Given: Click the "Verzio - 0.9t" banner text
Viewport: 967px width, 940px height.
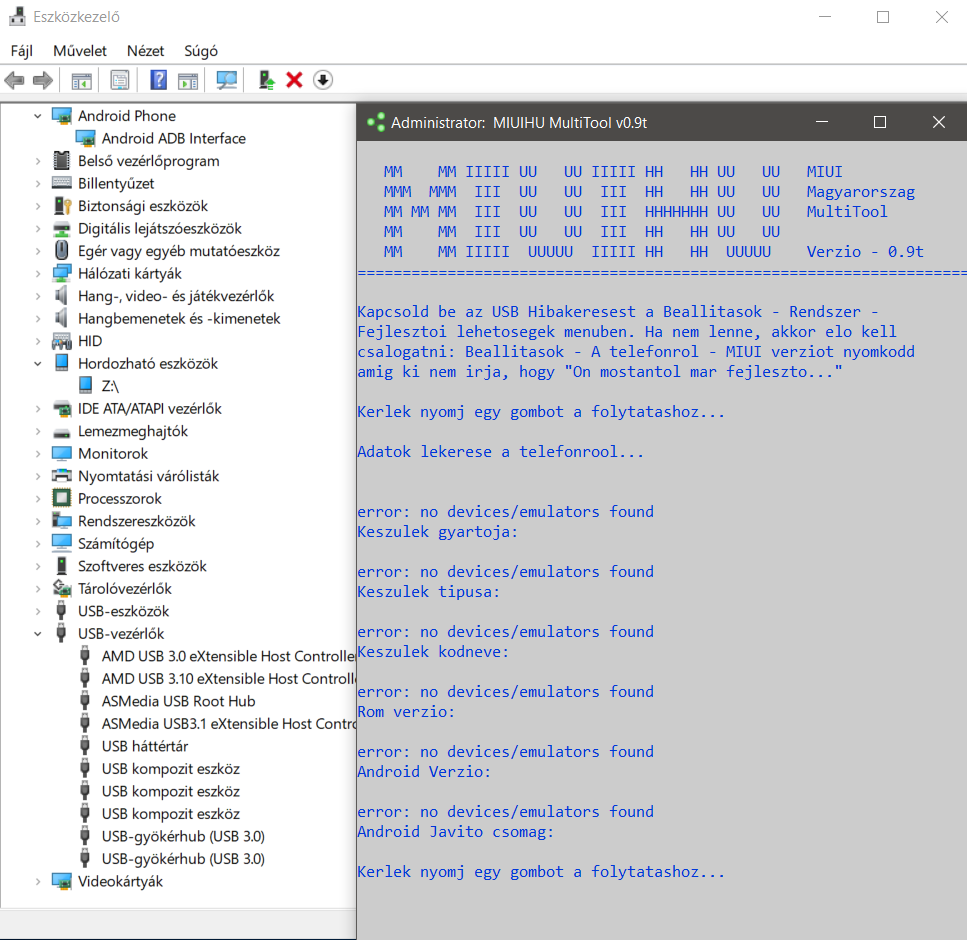Looking at the screenshot, I should 865,252.
